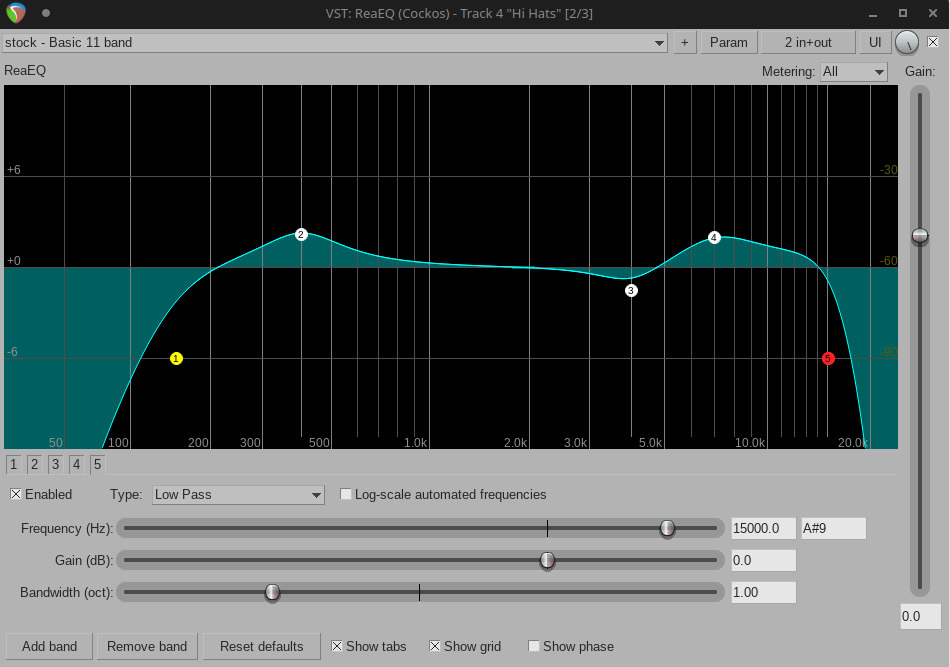Open the preset dropdown stock Basic 11 band
Screen dimensions: 950x667
pyautogui.click(x=335, y=42)
